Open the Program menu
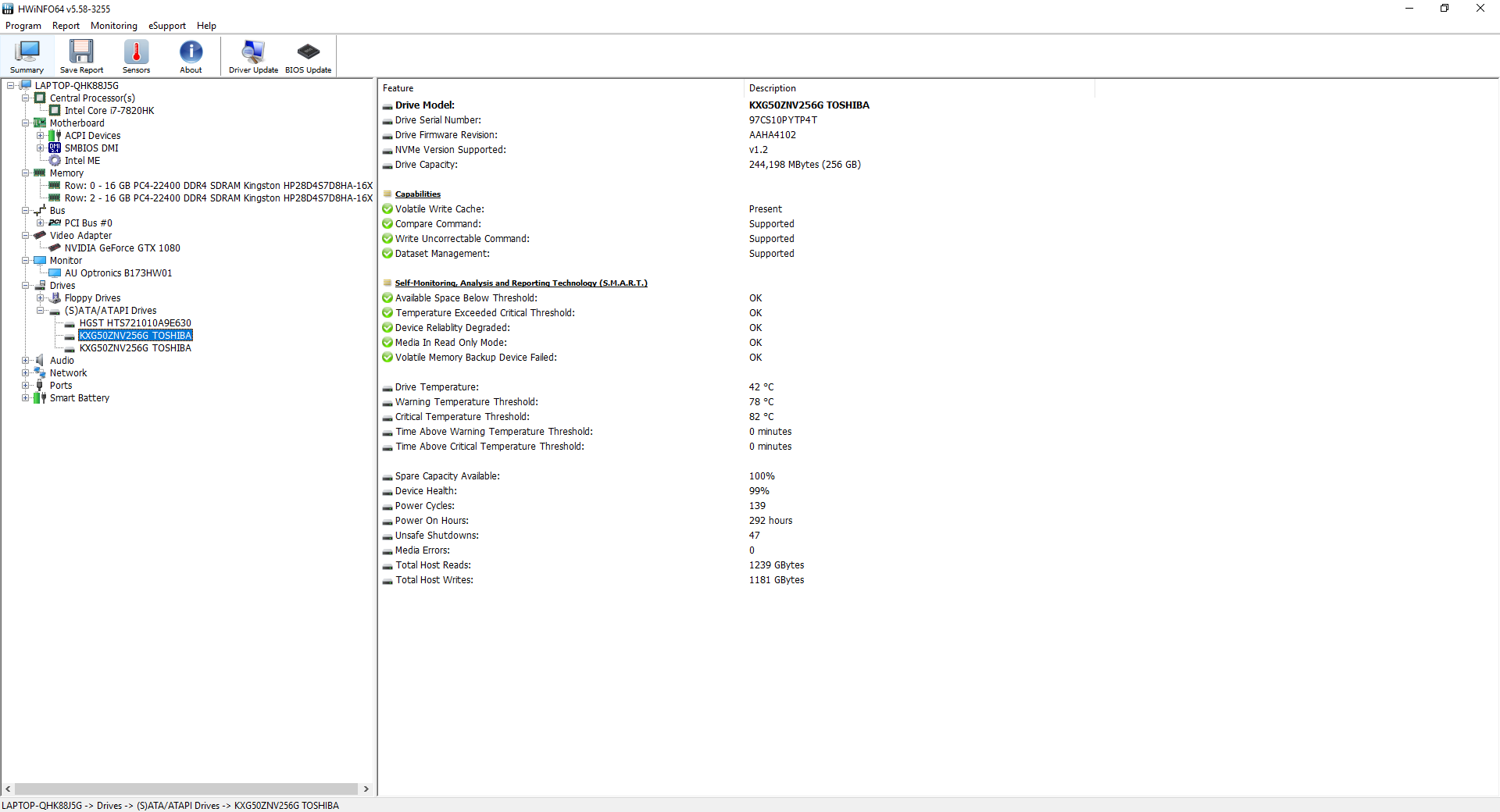 point(23,26)
